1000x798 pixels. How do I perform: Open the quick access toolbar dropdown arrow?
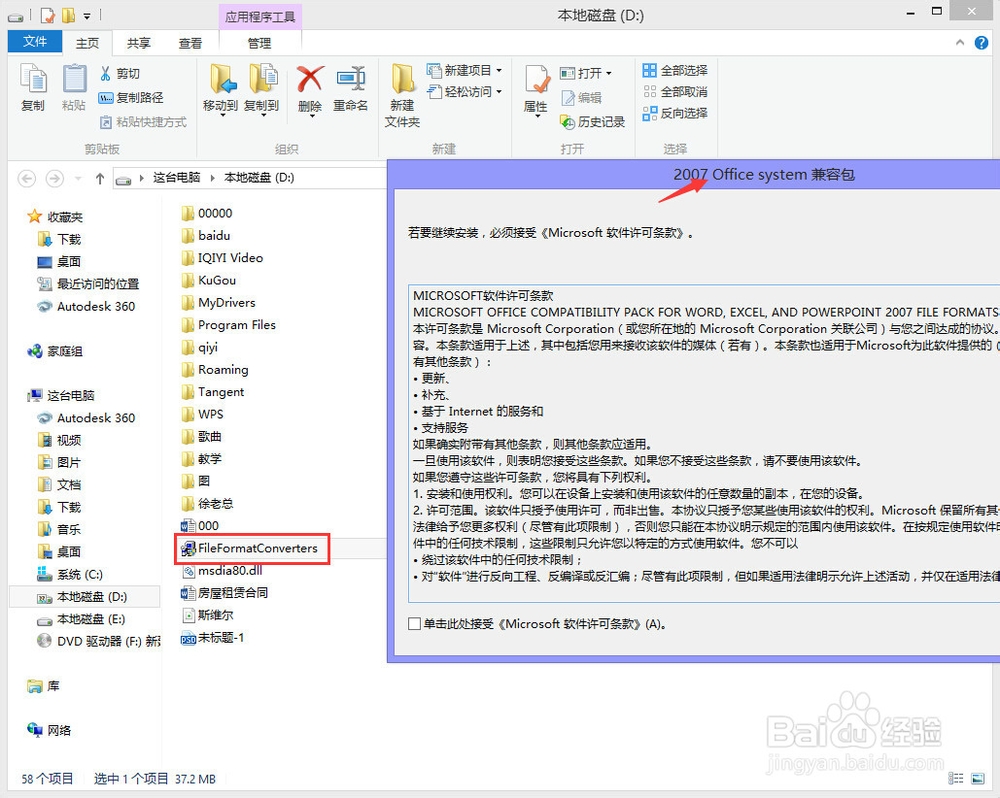pyautogui.click(x=87, y=15)
